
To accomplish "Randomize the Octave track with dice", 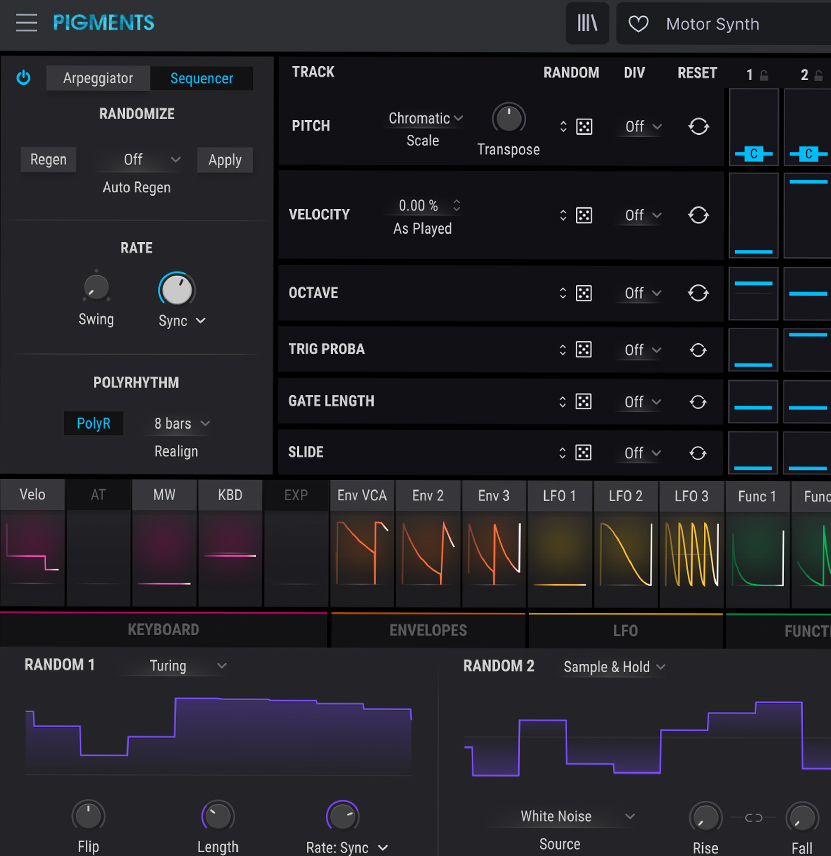I will coord(584,293).
